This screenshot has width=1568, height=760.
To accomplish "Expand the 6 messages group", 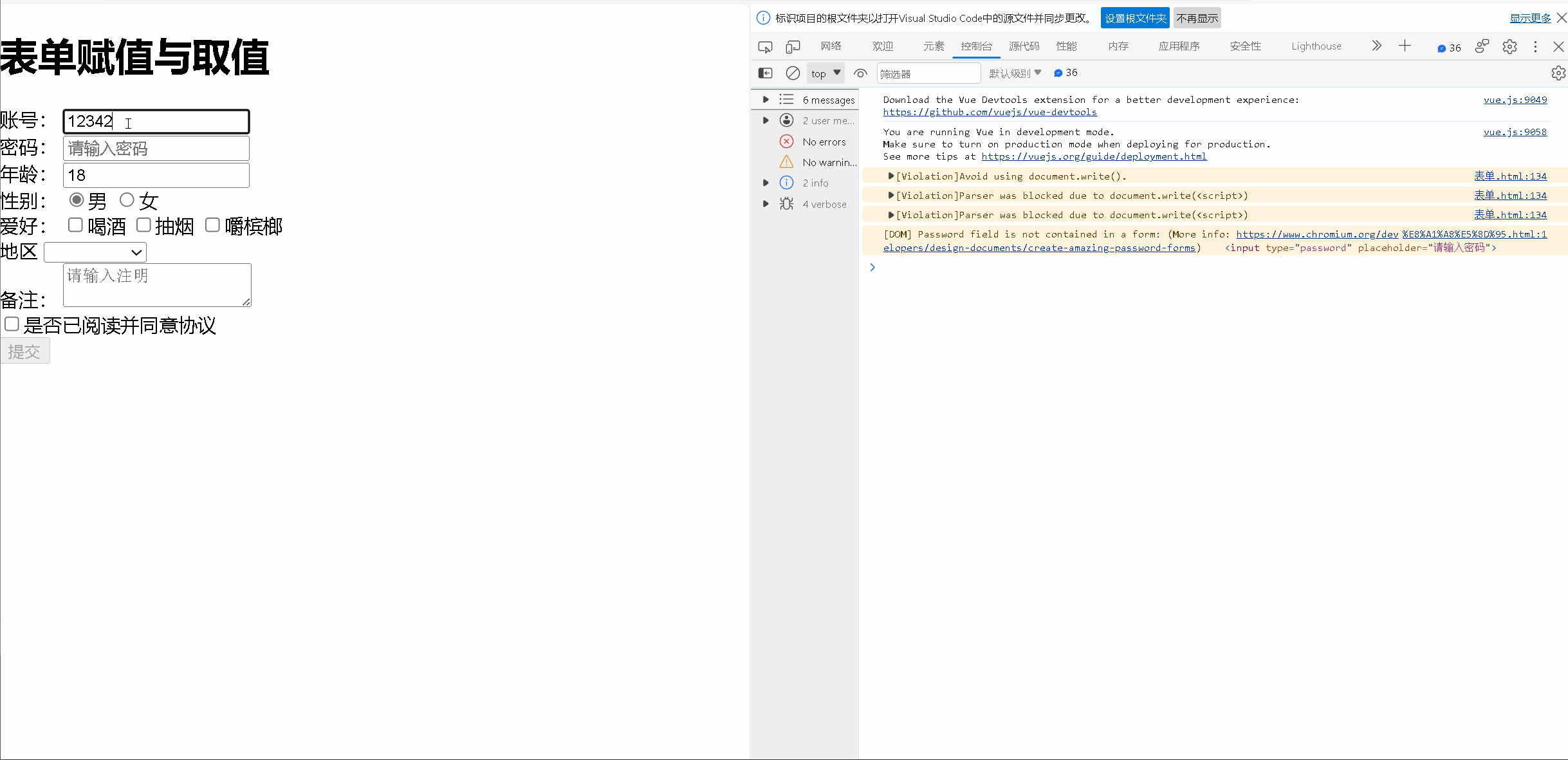I will click(x=766, y=100).
